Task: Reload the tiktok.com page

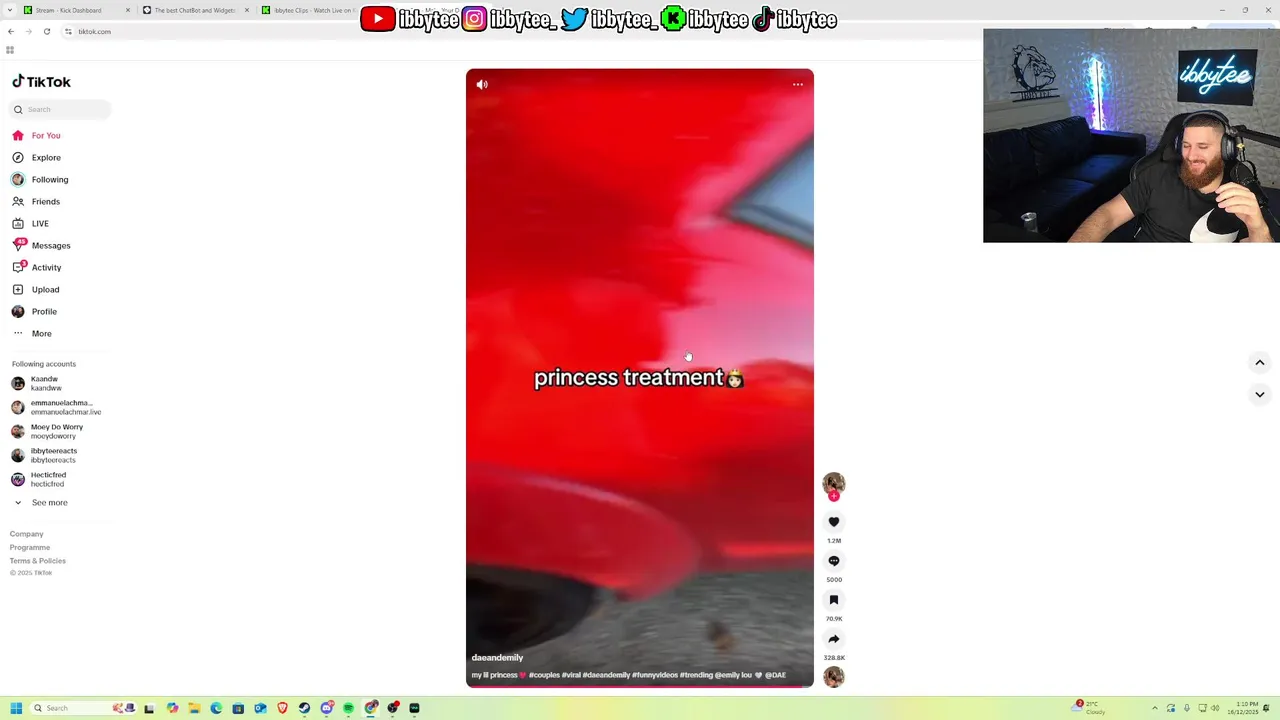Action: click(46, 31)
